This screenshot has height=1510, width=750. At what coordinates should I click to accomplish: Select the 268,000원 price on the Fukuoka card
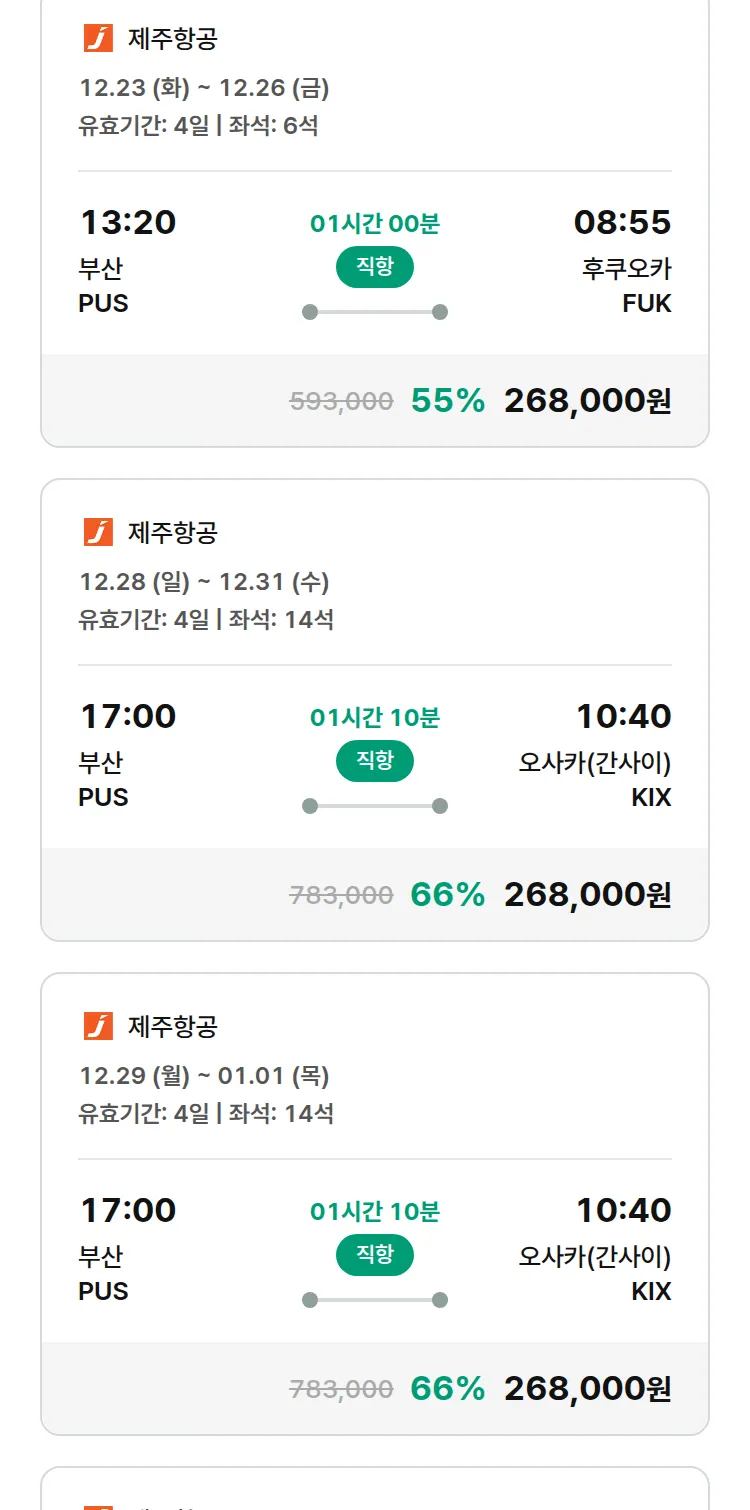point(587,401)
